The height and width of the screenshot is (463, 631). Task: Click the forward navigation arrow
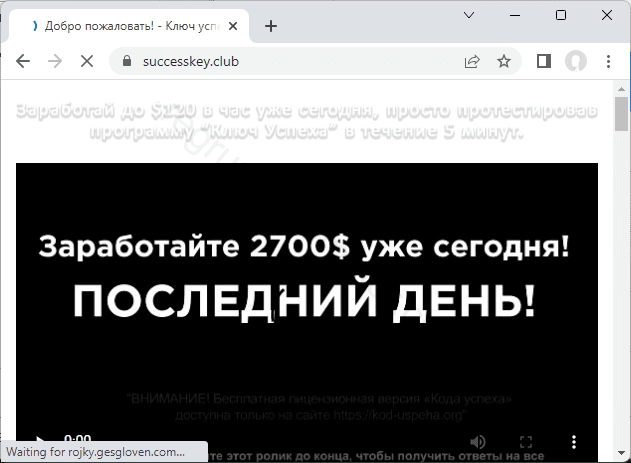pos(55,61)
